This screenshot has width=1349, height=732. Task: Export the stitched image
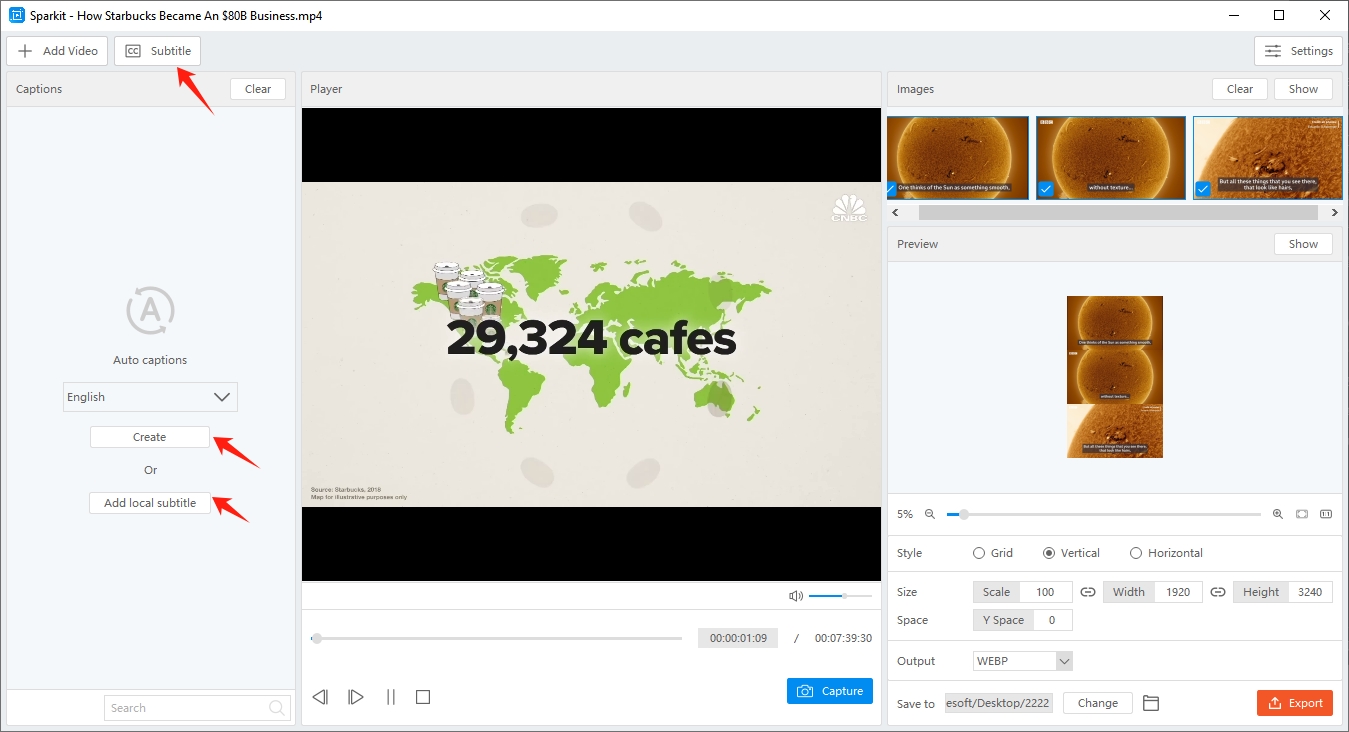(1294, 702)
